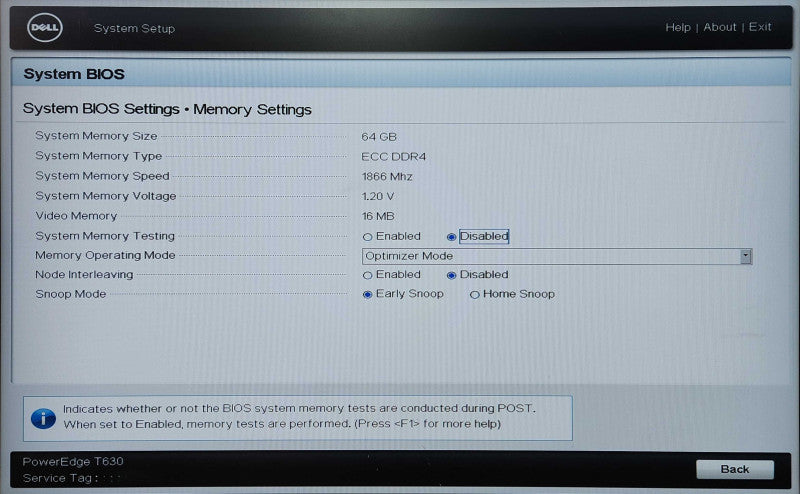This screenshot has width=800, height=494.
Task: Click the System Memory Testing label
Action: 105,236
